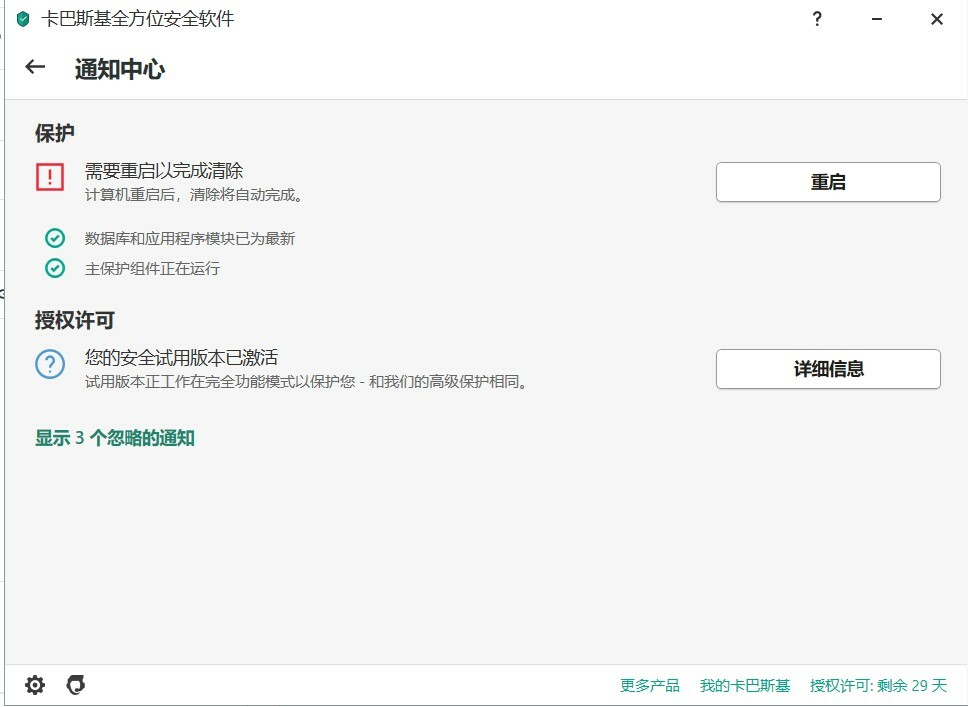Image resolution: width=968 pixels, height=707 pixels.
Task: Go back using the arrow beside 通知中心
Action: [35, 67]
